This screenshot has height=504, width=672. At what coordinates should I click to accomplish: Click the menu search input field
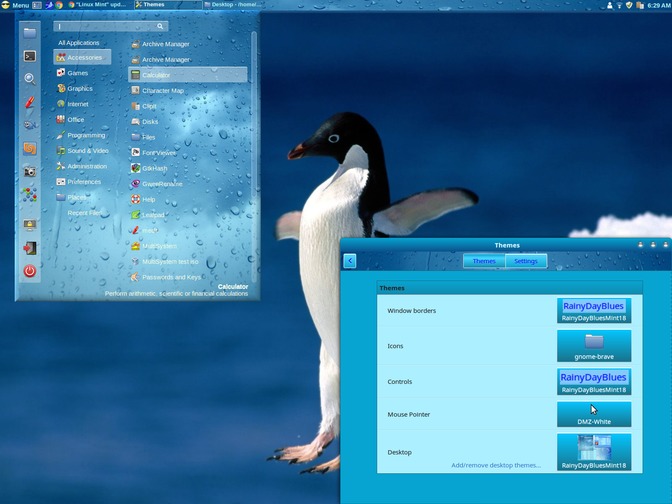111,26
